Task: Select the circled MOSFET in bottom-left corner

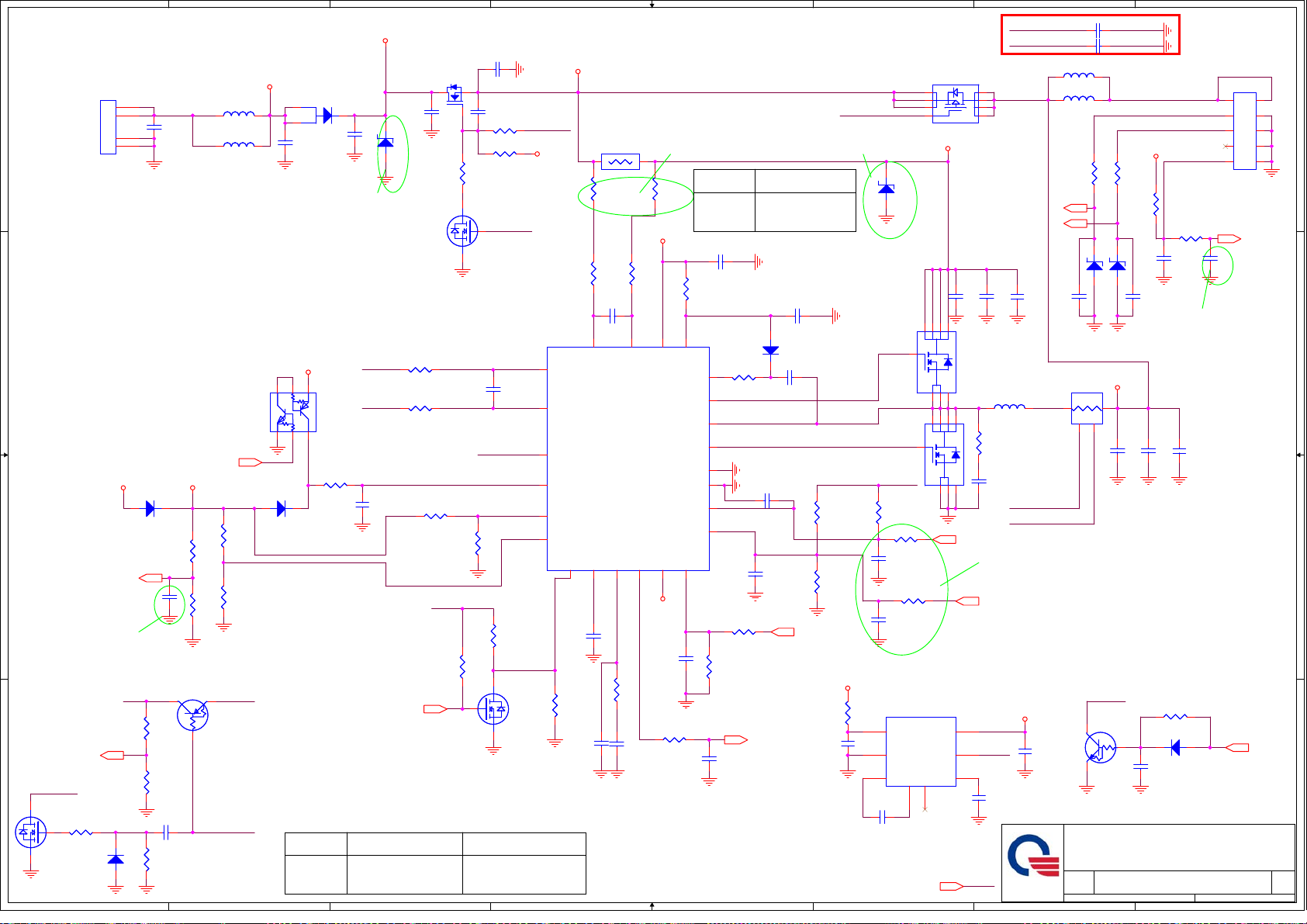Action: tap(31, 832)
